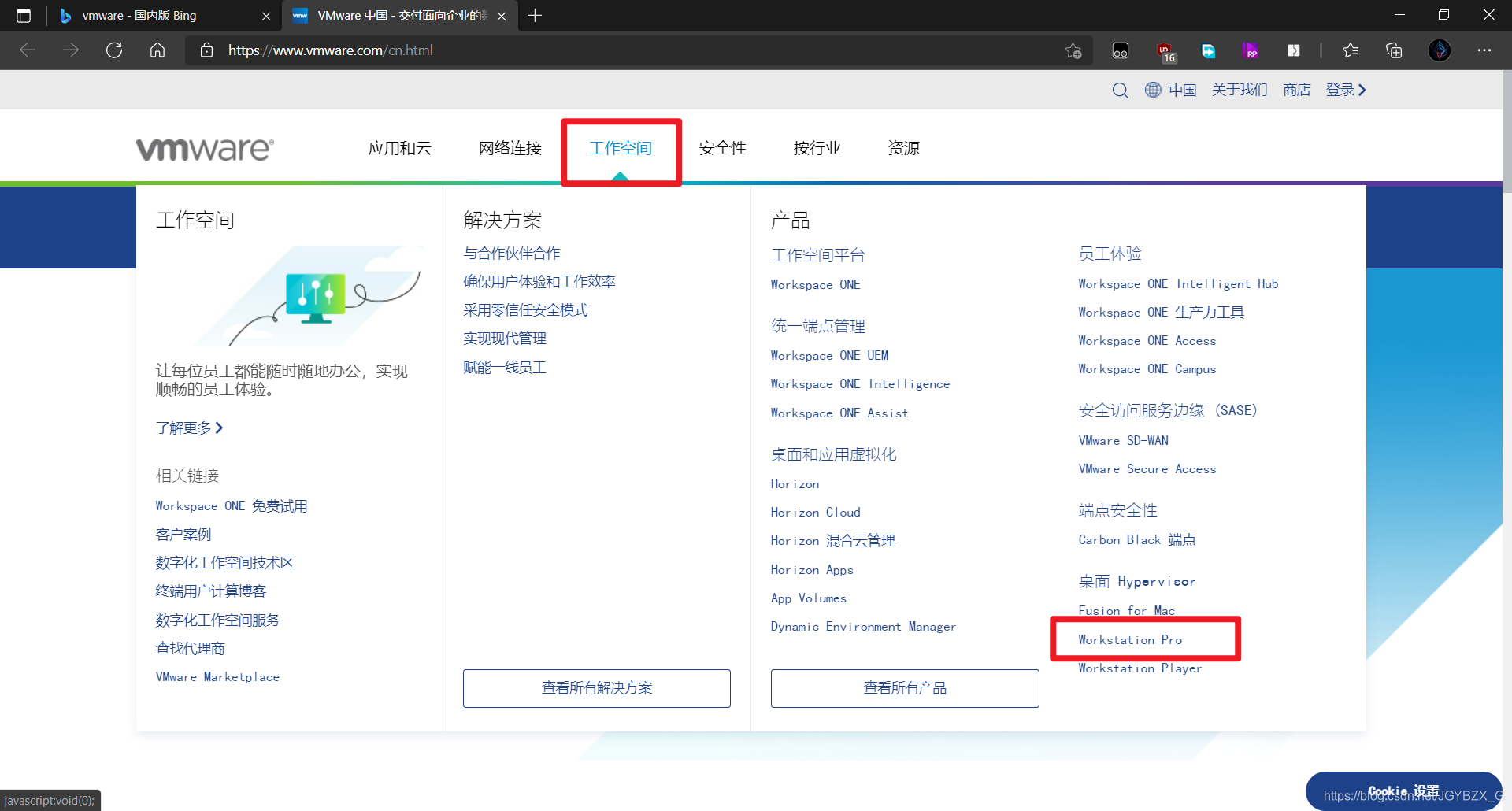The width and height of the screenshot is (1512, 811).
Task: Click the blue translate extension icon
Action: [x=1208, y=50]
